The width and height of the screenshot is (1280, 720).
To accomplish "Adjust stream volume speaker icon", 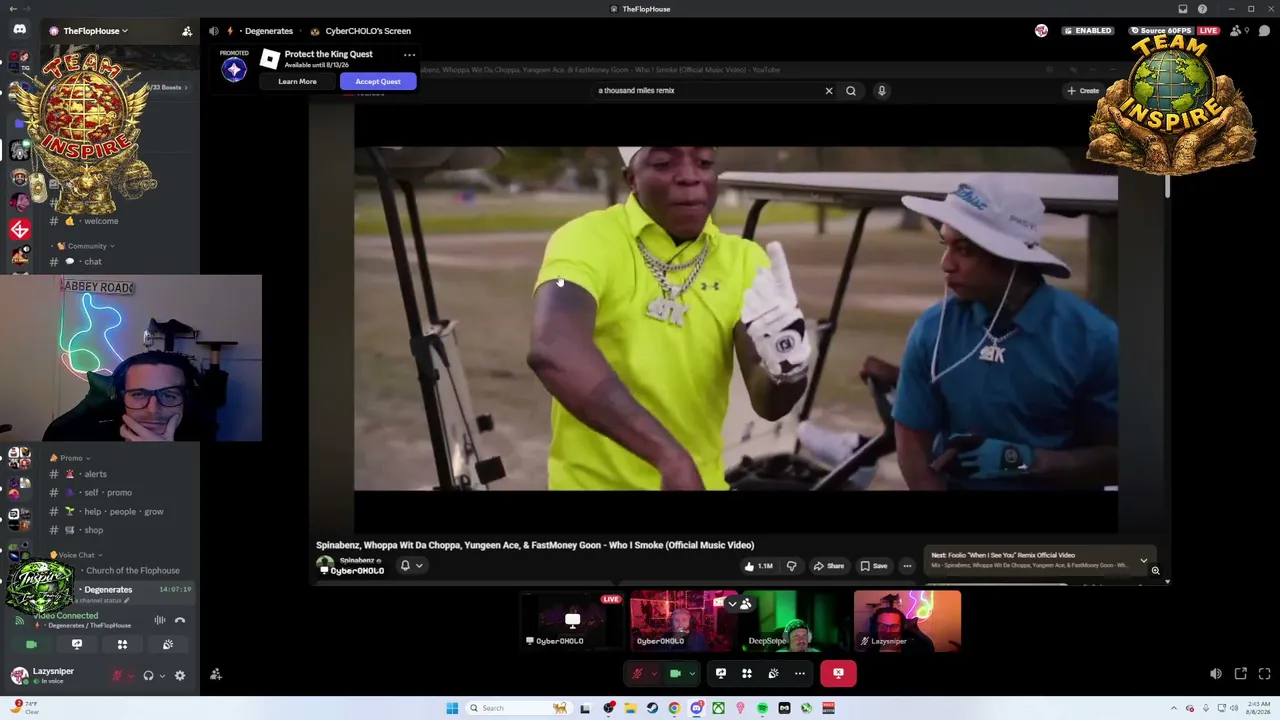I will point(1216,674).
